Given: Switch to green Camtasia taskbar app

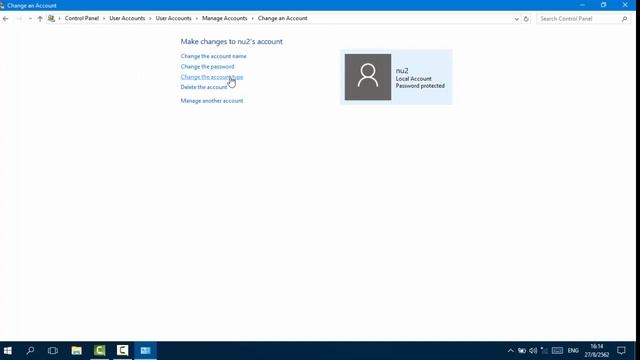Looking at the screenshot, I should (100, 351).
